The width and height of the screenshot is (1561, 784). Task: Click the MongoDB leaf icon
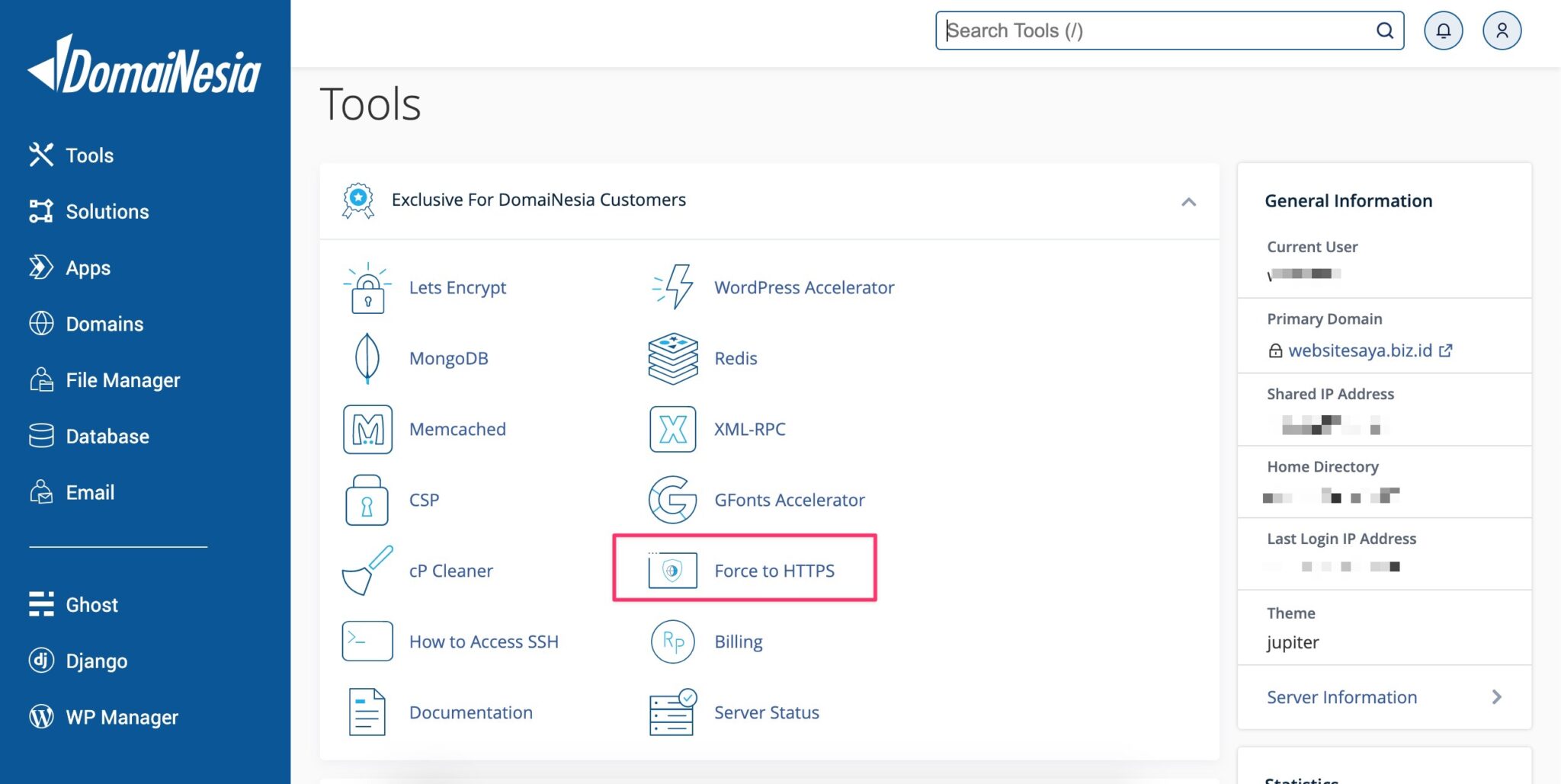click(367, 358)
